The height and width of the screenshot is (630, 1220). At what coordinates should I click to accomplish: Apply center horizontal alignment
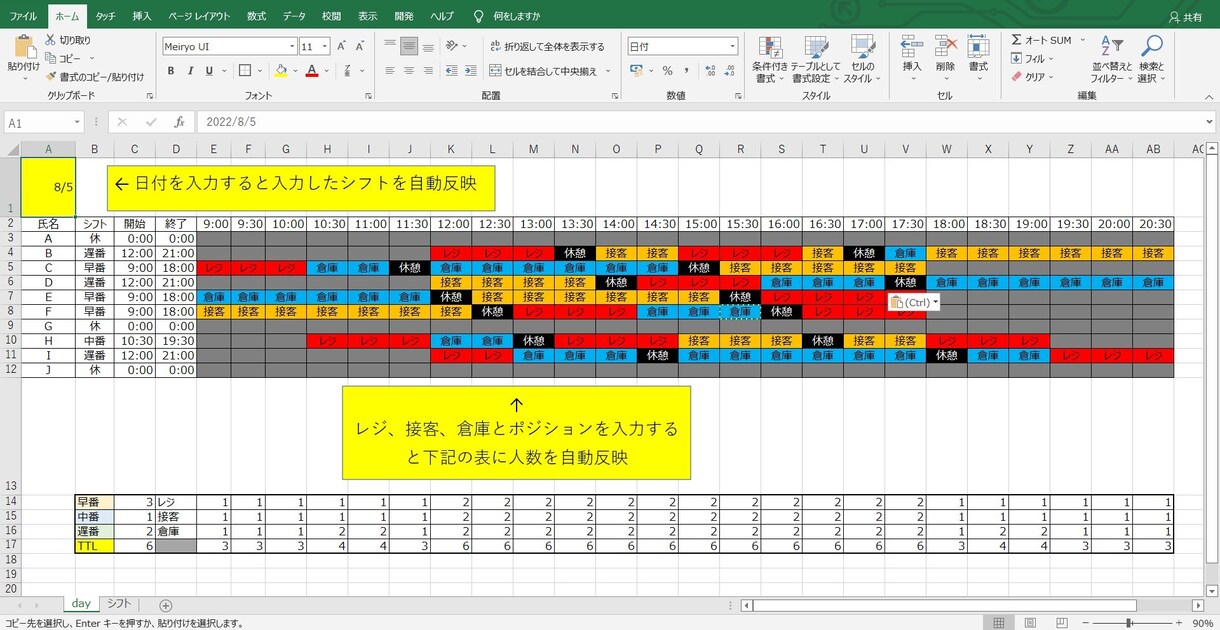click(x=409, y=71)
